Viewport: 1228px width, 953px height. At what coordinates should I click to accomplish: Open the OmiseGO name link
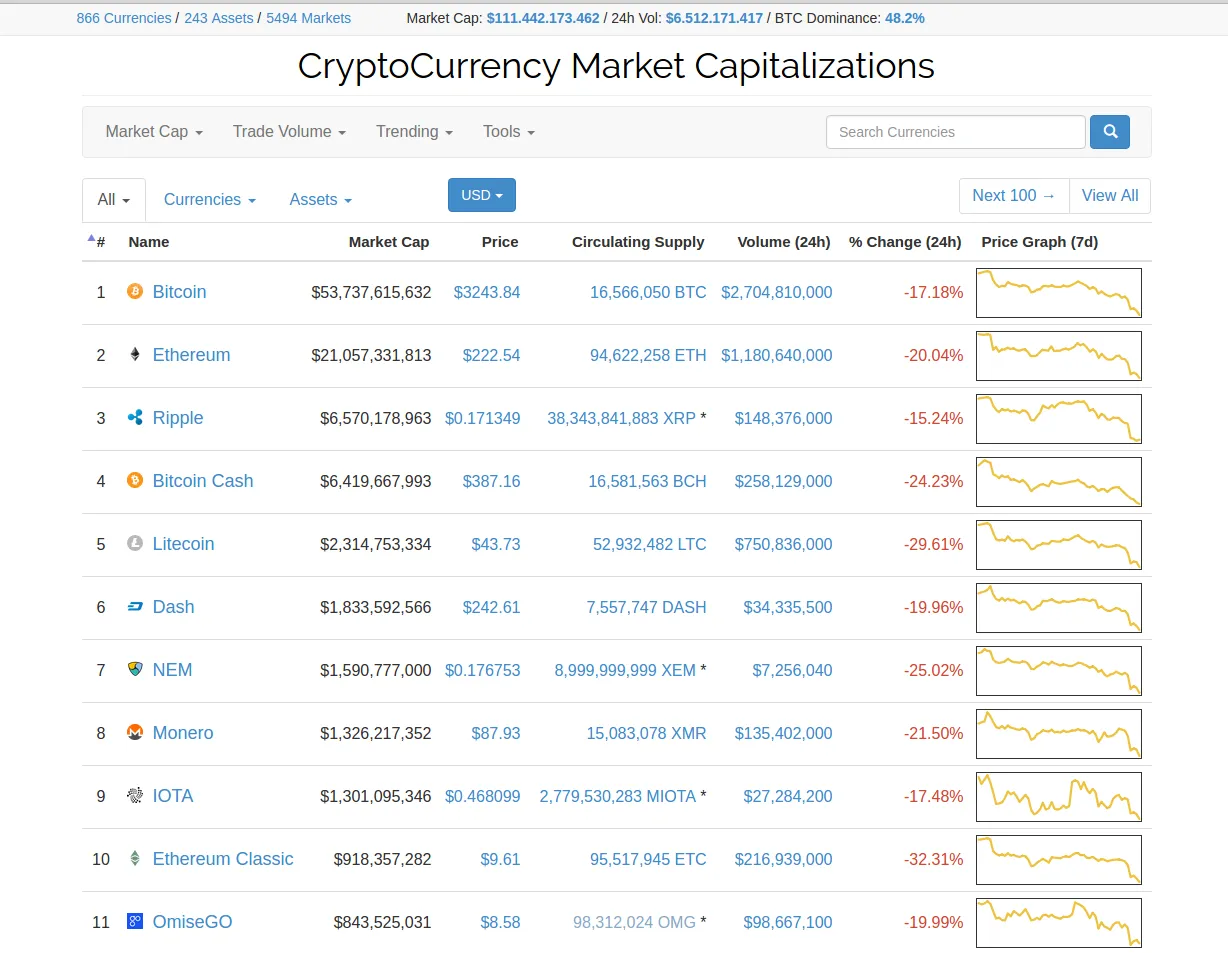point(193,922)
